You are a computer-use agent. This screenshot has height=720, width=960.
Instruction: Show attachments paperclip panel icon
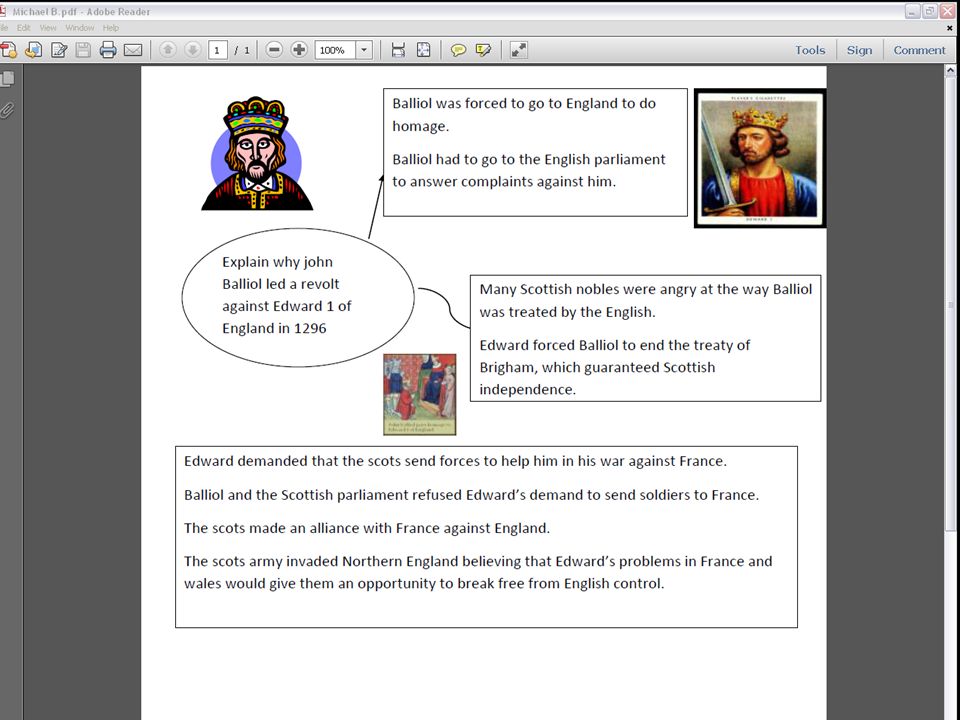tap(7, 110)
